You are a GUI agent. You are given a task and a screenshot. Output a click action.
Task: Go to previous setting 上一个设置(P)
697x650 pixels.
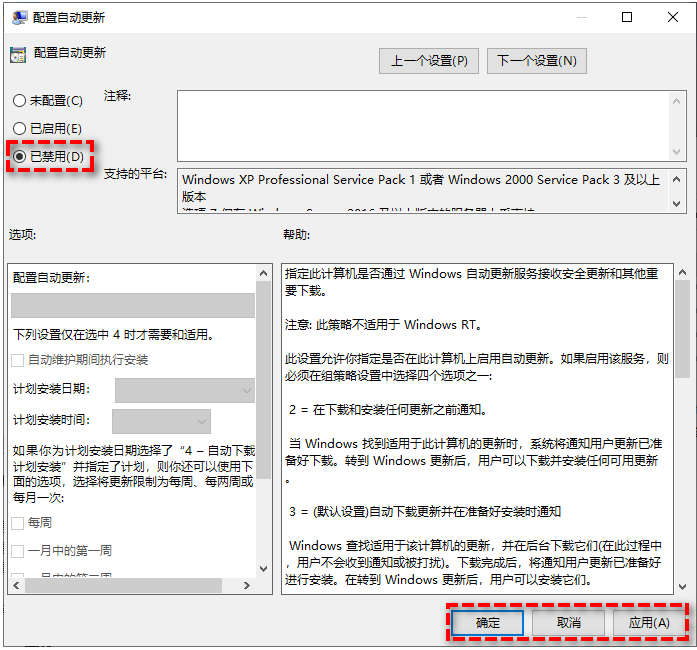[x=429, y=61]
